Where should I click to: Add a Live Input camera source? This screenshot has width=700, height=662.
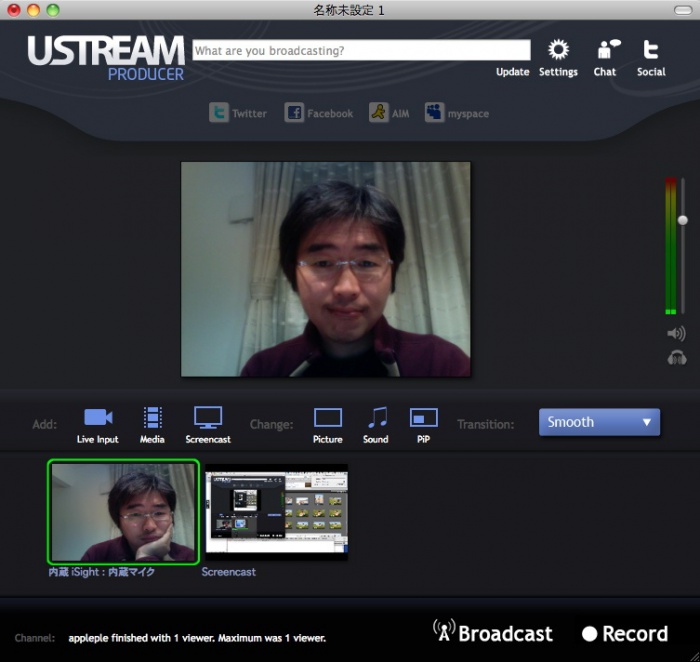point(98,417)
